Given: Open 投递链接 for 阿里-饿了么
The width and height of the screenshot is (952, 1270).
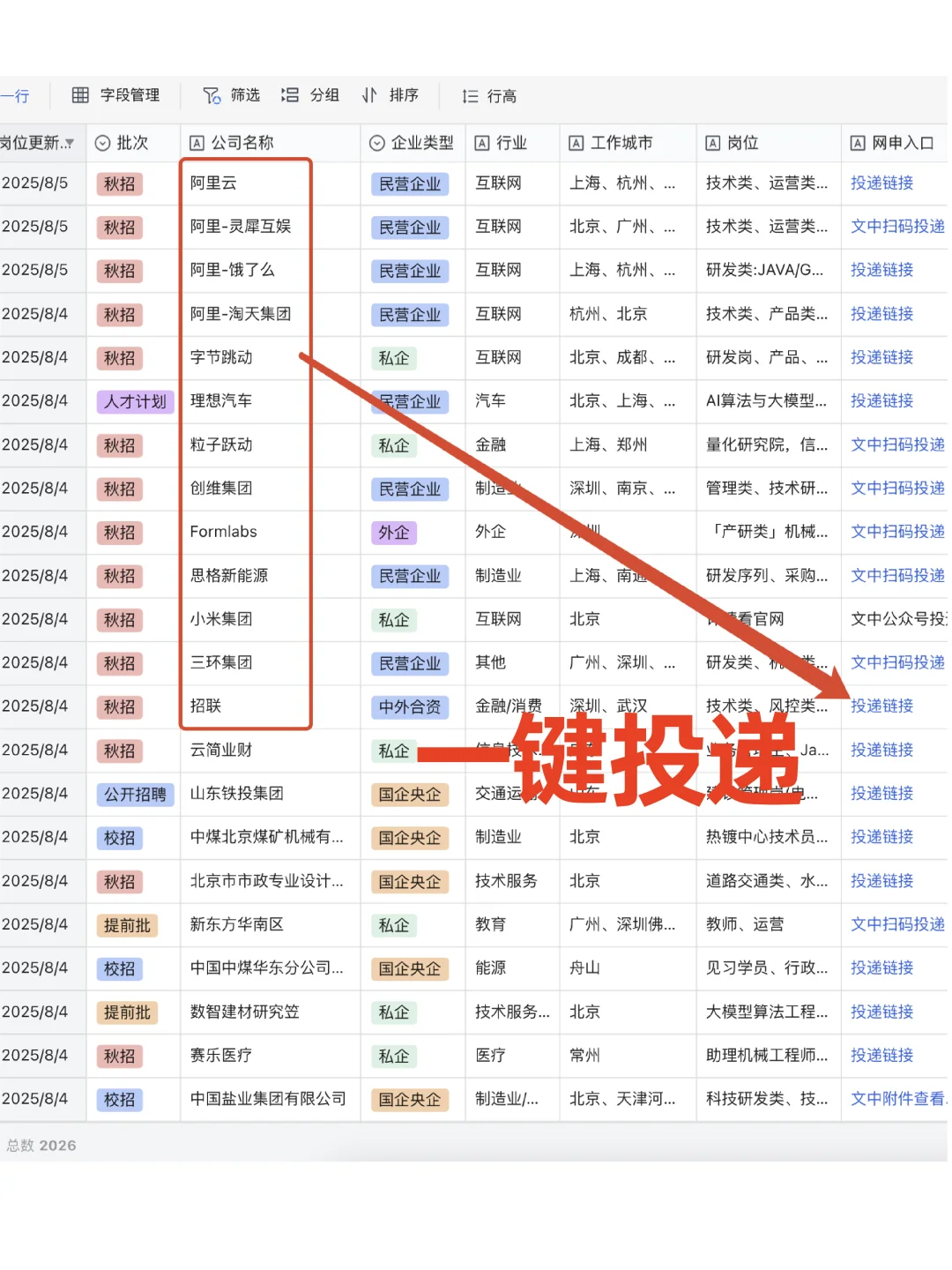Looking at the screenshot, I should point(881,270).
